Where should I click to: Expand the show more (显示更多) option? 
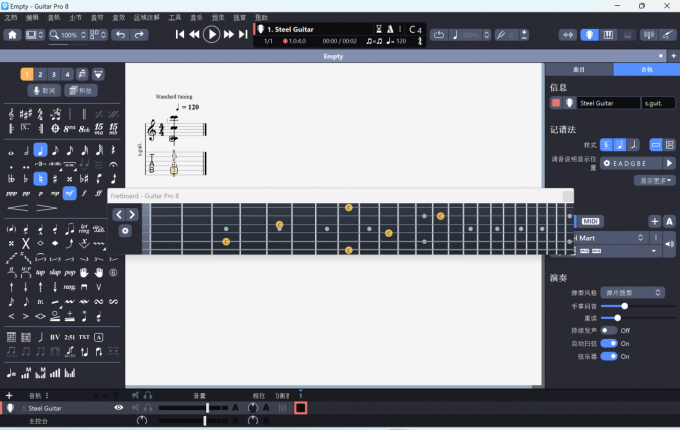click(656, 180)
